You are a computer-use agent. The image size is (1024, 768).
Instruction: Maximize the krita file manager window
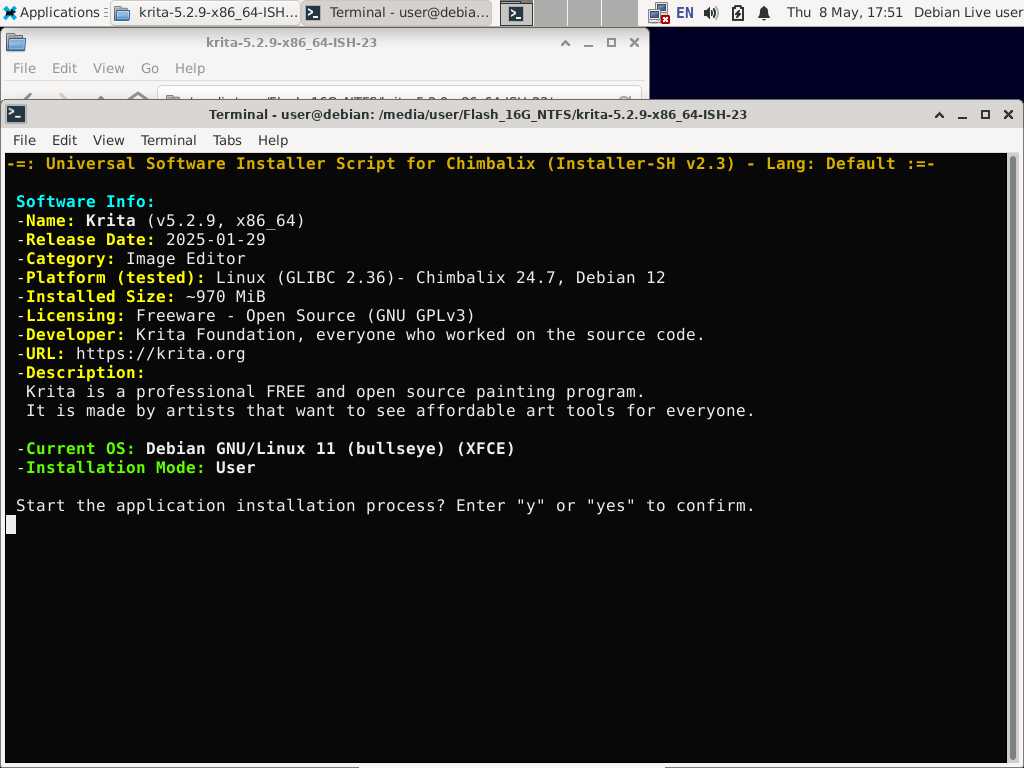click(611, 43)
